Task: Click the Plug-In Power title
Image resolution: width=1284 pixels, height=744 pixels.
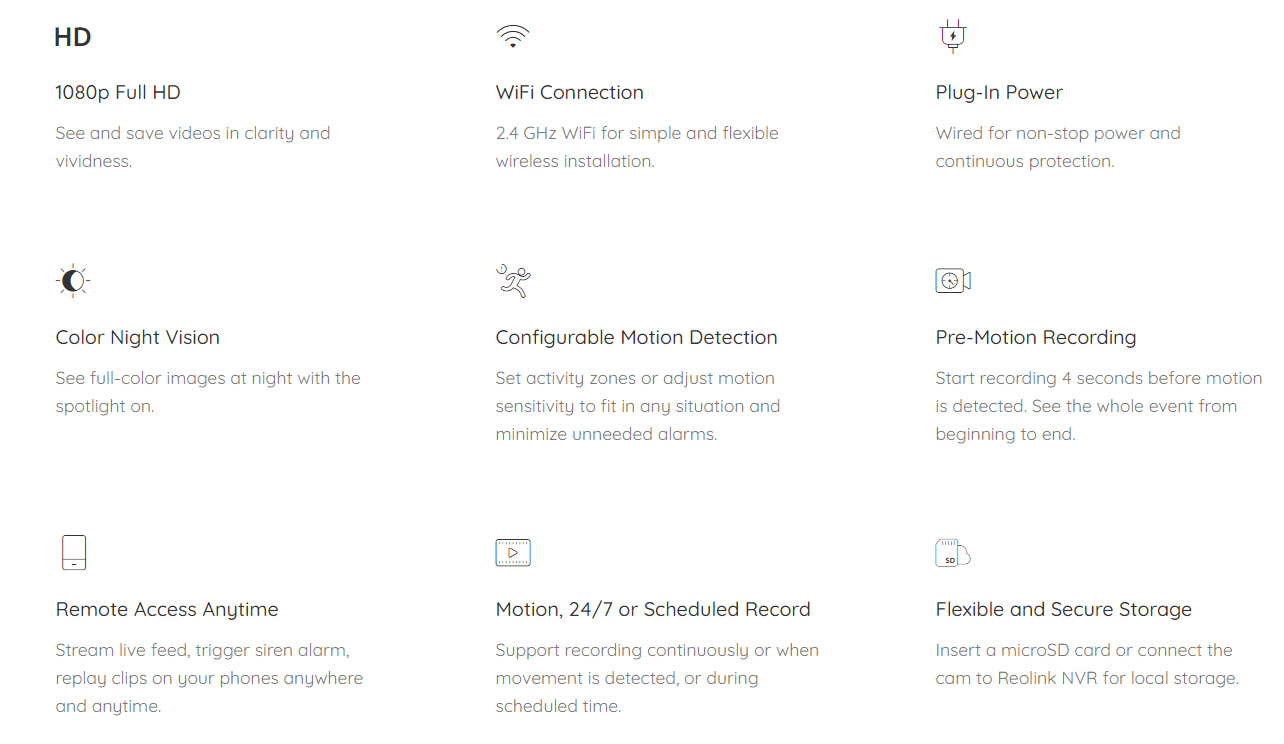Action: pyautogui.click(x=999, y=92)
